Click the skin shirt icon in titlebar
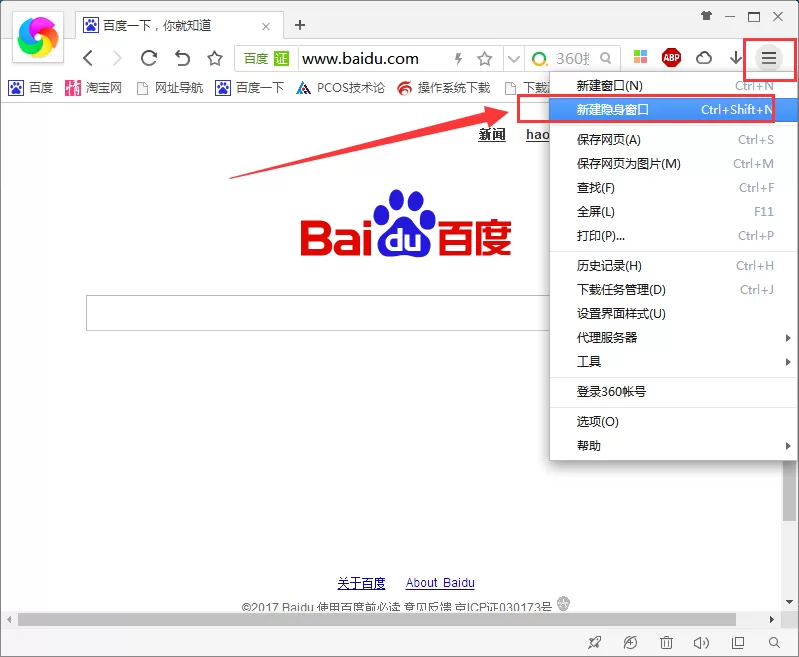 point(706,16)
